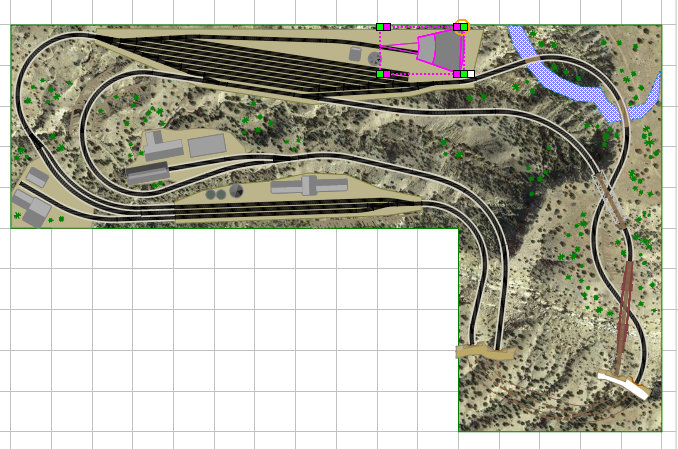Click the yellow rotation handle on the selected building
The image size is (678, 449).
[x=462, y=26]
